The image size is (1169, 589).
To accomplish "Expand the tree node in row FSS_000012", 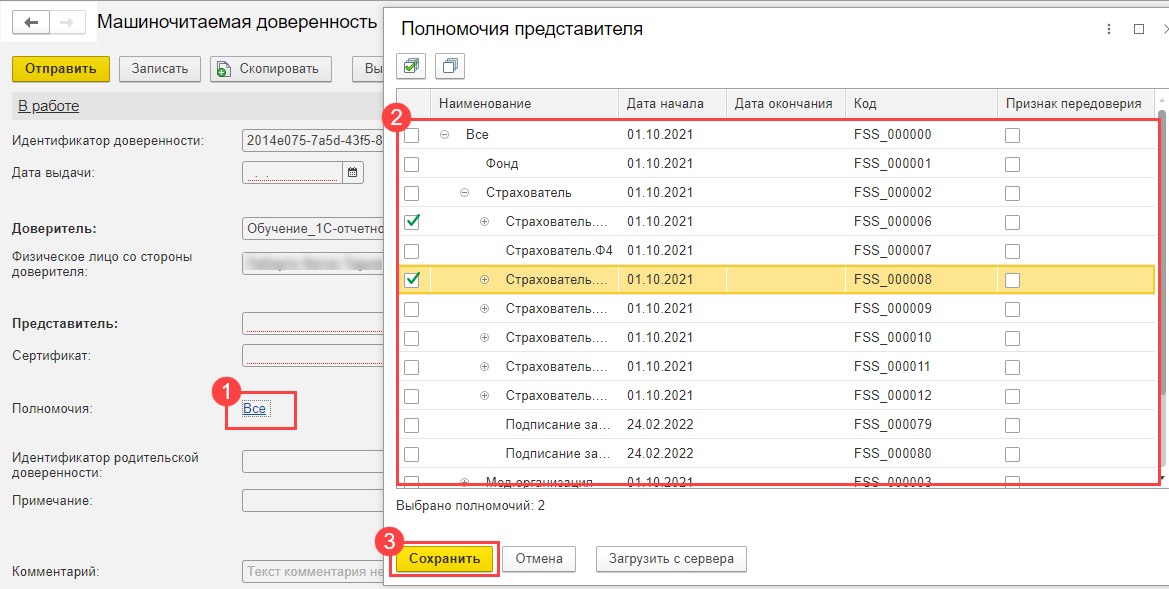I will [485, 396].
